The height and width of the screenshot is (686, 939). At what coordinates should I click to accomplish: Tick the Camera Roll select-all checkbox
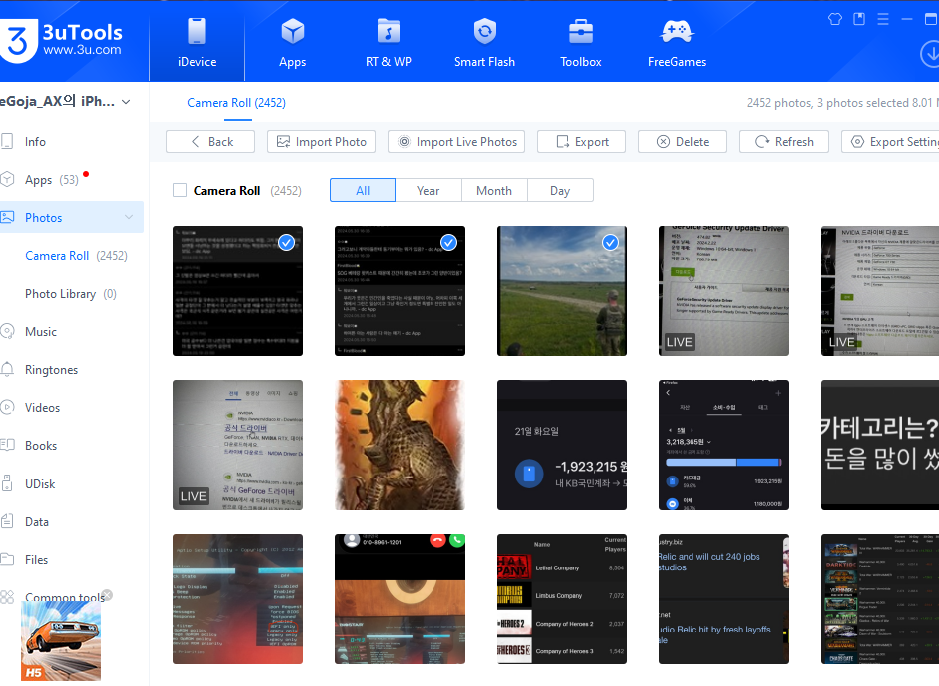point(180,190)
